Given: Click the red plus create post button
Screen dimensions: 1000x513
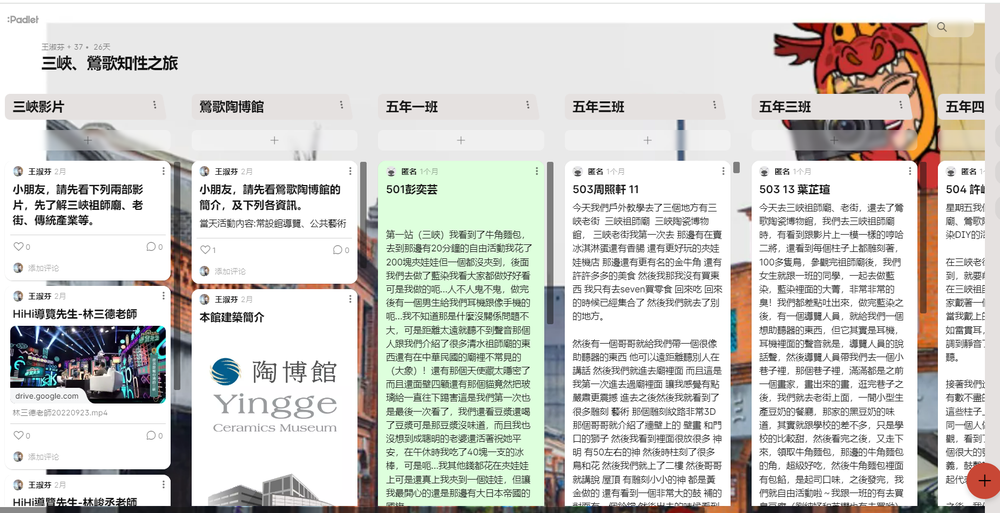Looking at the screenshot, I should coord(984,480).
